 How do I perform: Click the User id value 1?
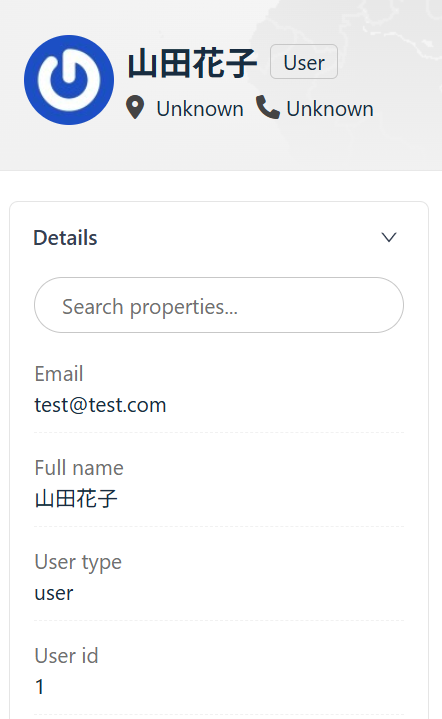(40, 687)
